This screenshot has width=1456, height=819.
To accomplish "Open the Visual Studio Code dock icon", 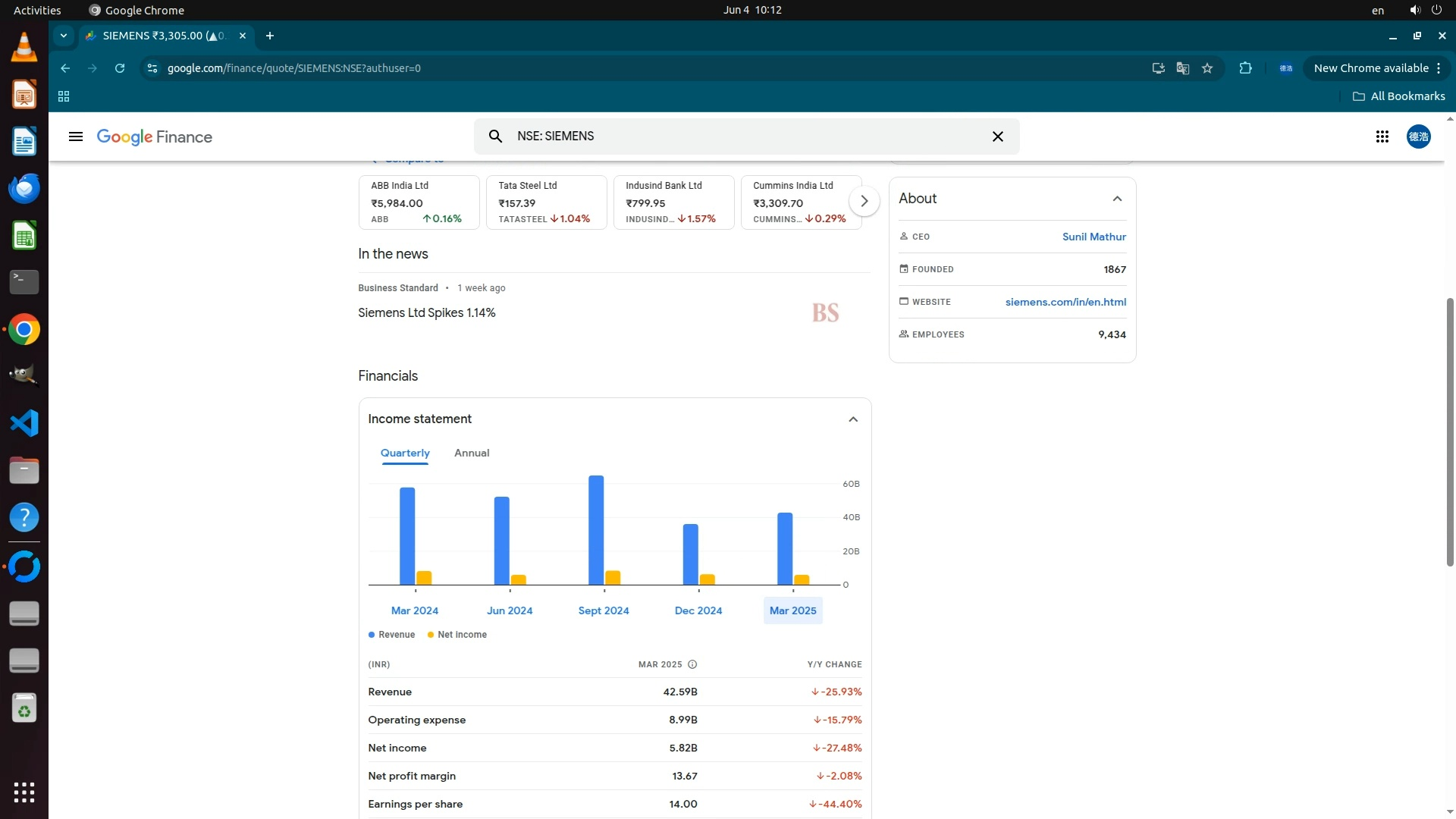I will tap(24, 423).
